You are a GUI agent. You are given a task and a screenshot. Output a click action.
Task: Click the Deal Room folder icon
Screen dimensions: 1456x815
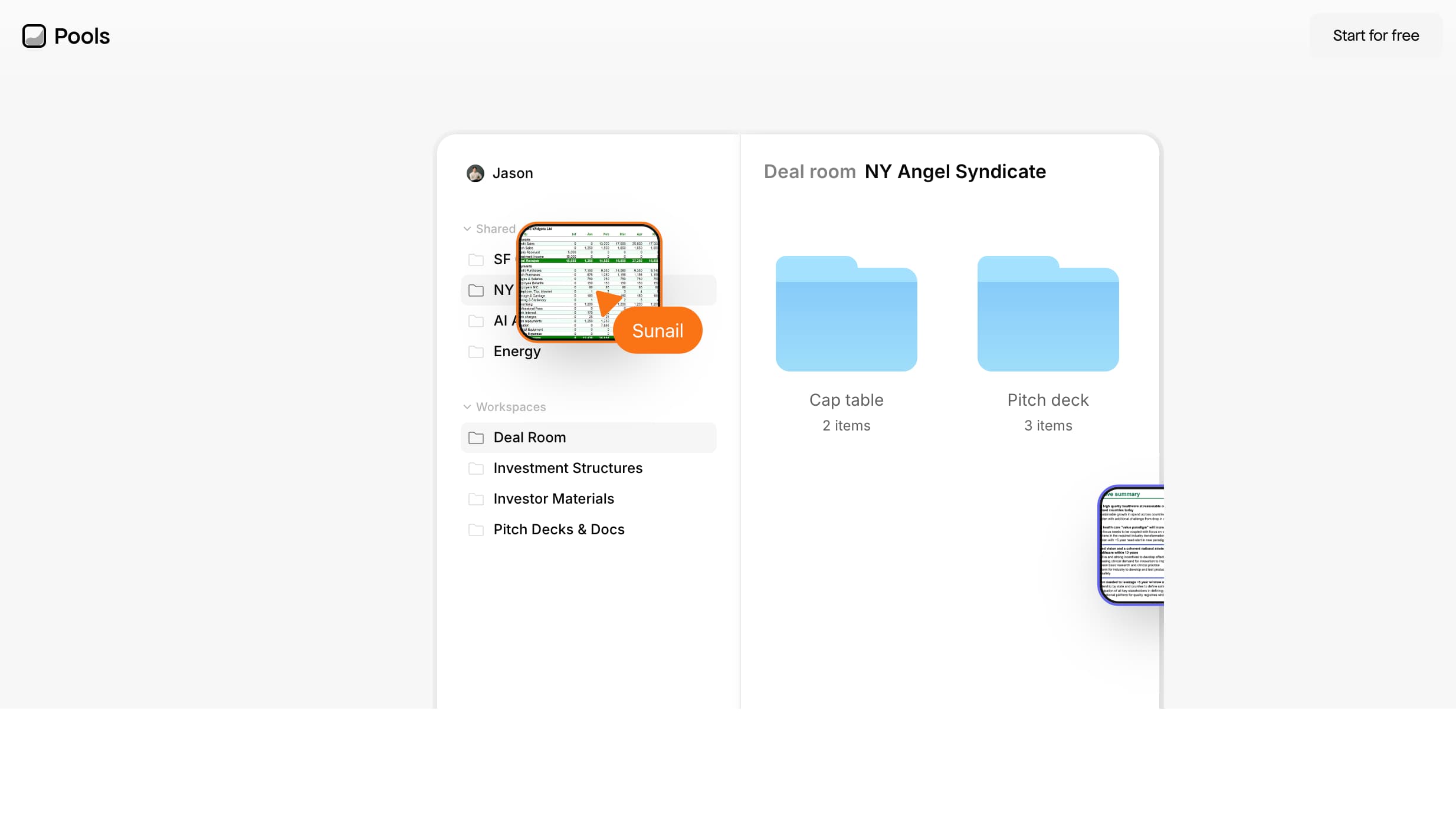click(476, 438)
